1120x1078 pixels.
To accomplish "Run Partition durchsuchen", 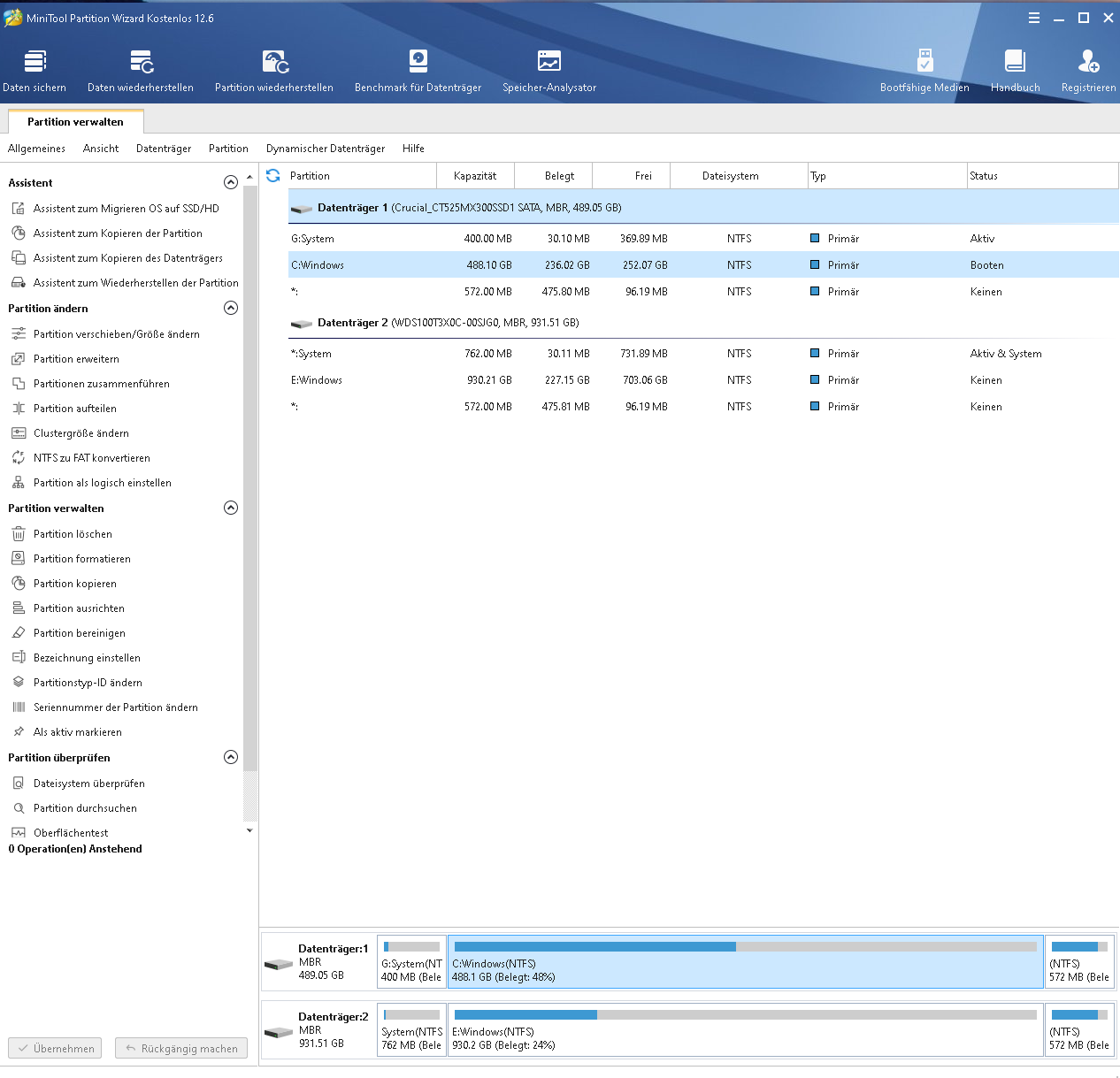I will point(85,808).
